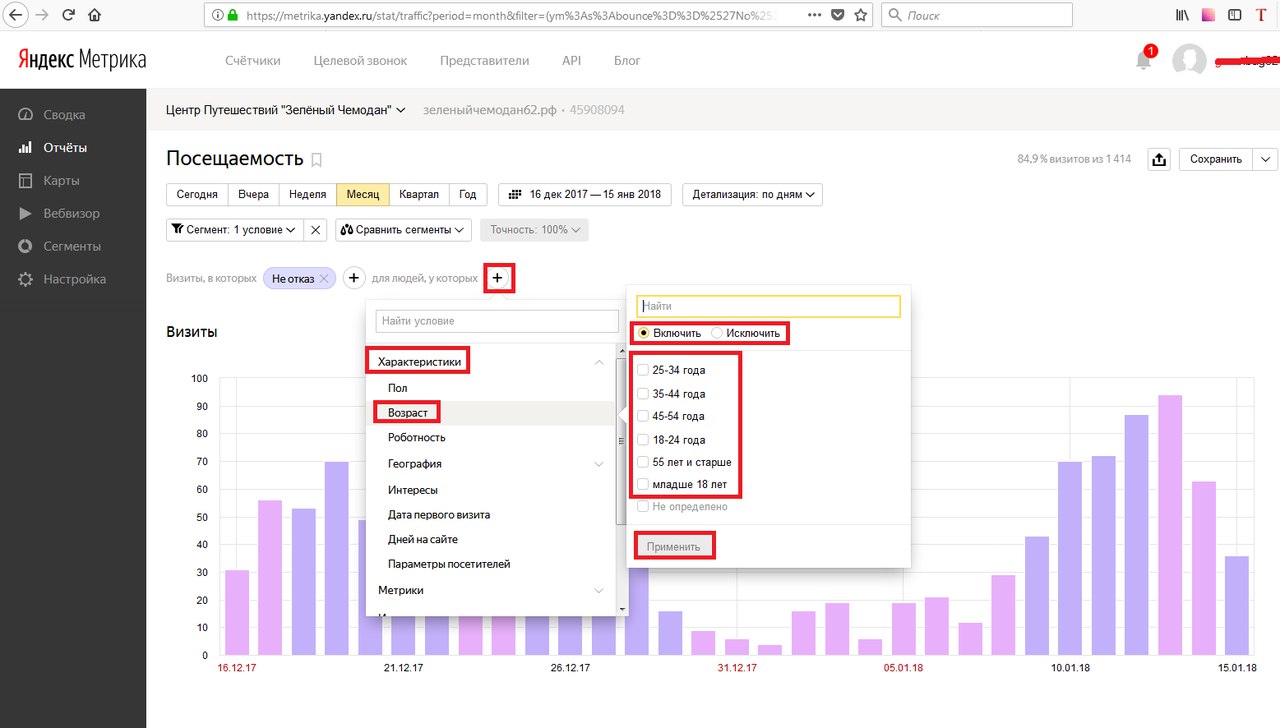1280x728 pixels.
Task: Open Целевой звонок in top navigation
Action: point(360,60)
